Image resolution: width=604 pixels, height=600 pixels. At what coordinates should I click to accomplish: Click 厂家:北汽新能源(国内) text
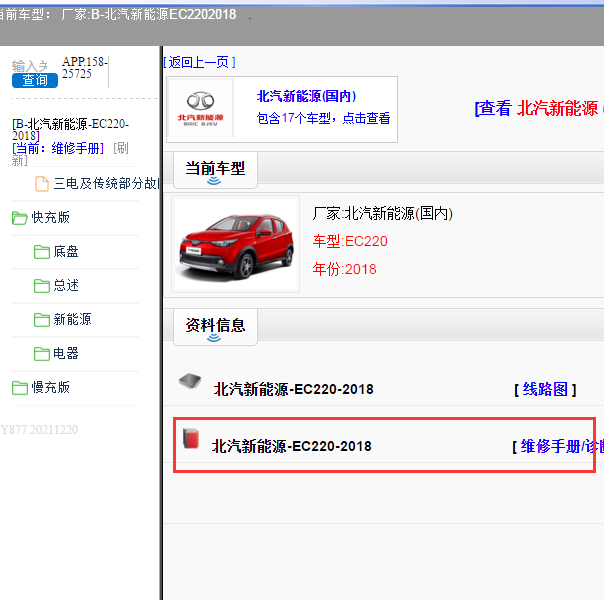[x=383, y=213]
